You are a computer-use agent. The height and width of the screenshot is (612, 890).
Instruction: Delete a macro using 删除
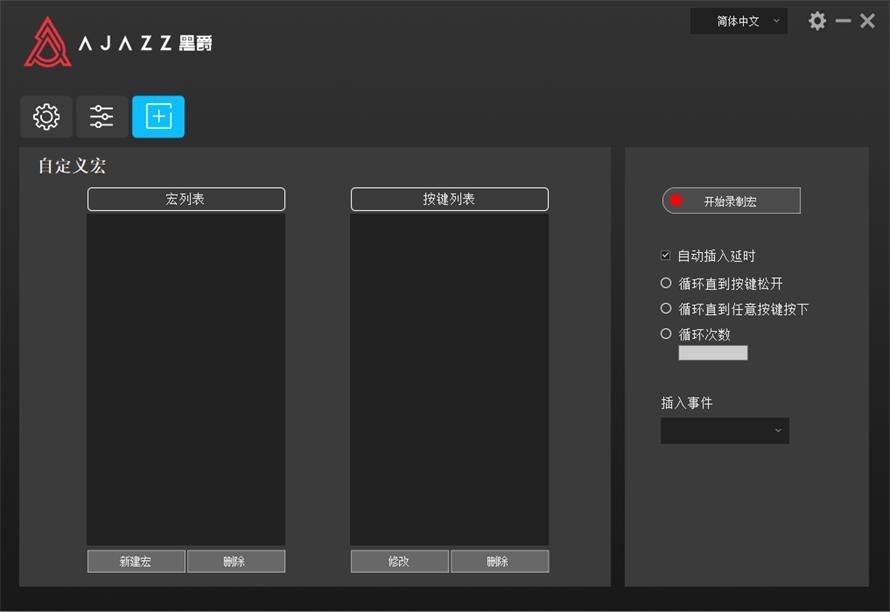point(236,561)
